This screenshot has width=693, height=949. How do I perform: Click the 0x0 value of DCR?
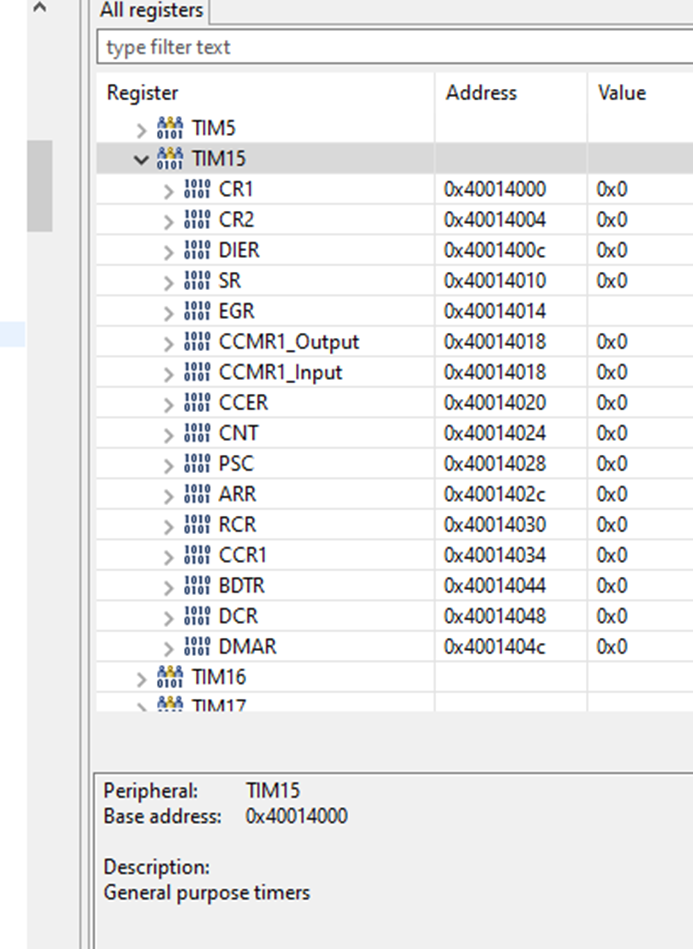[x=612, y=616]
